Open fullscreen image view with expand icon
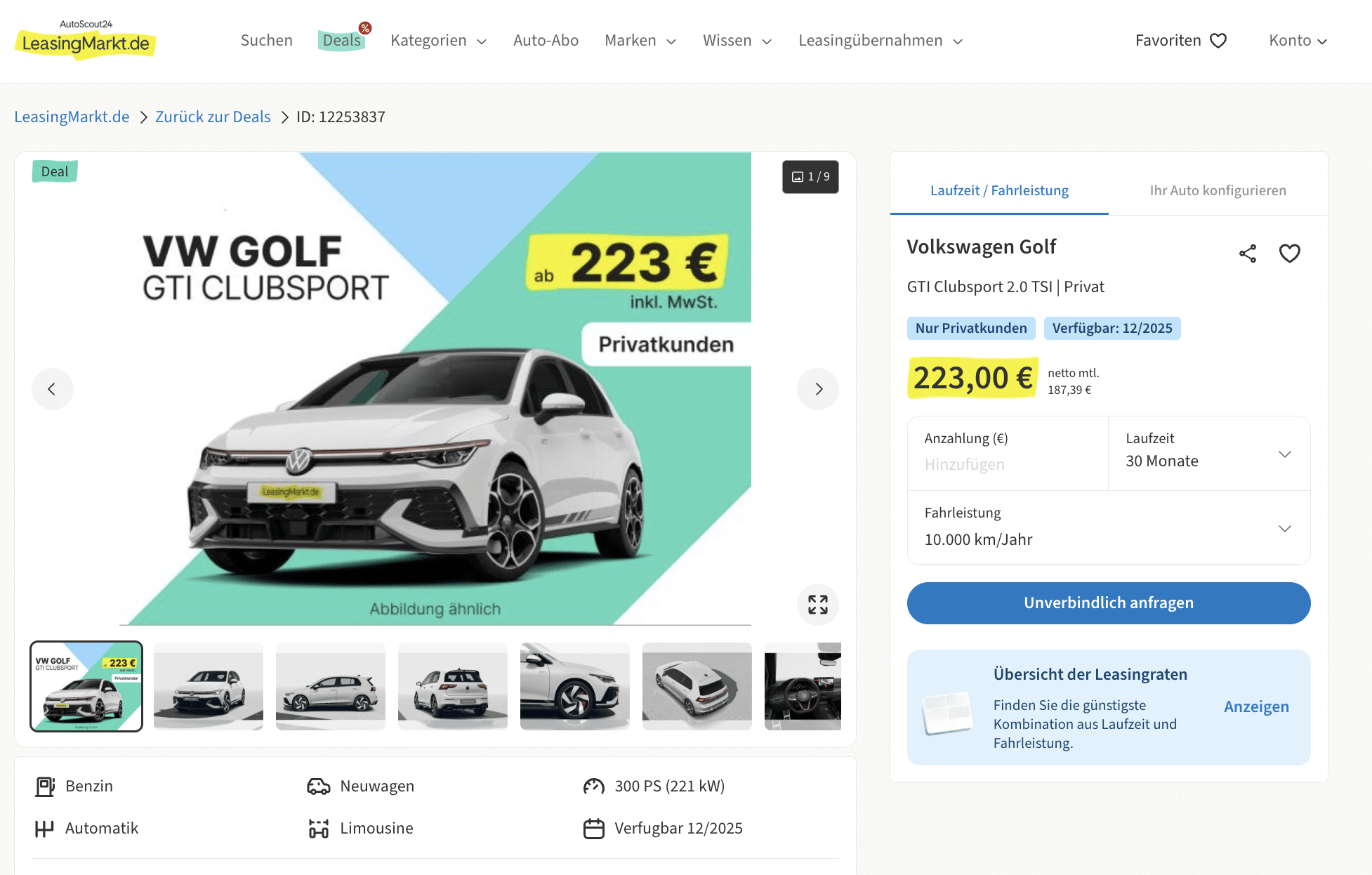1372x875 pixels. tap(818, 605)
